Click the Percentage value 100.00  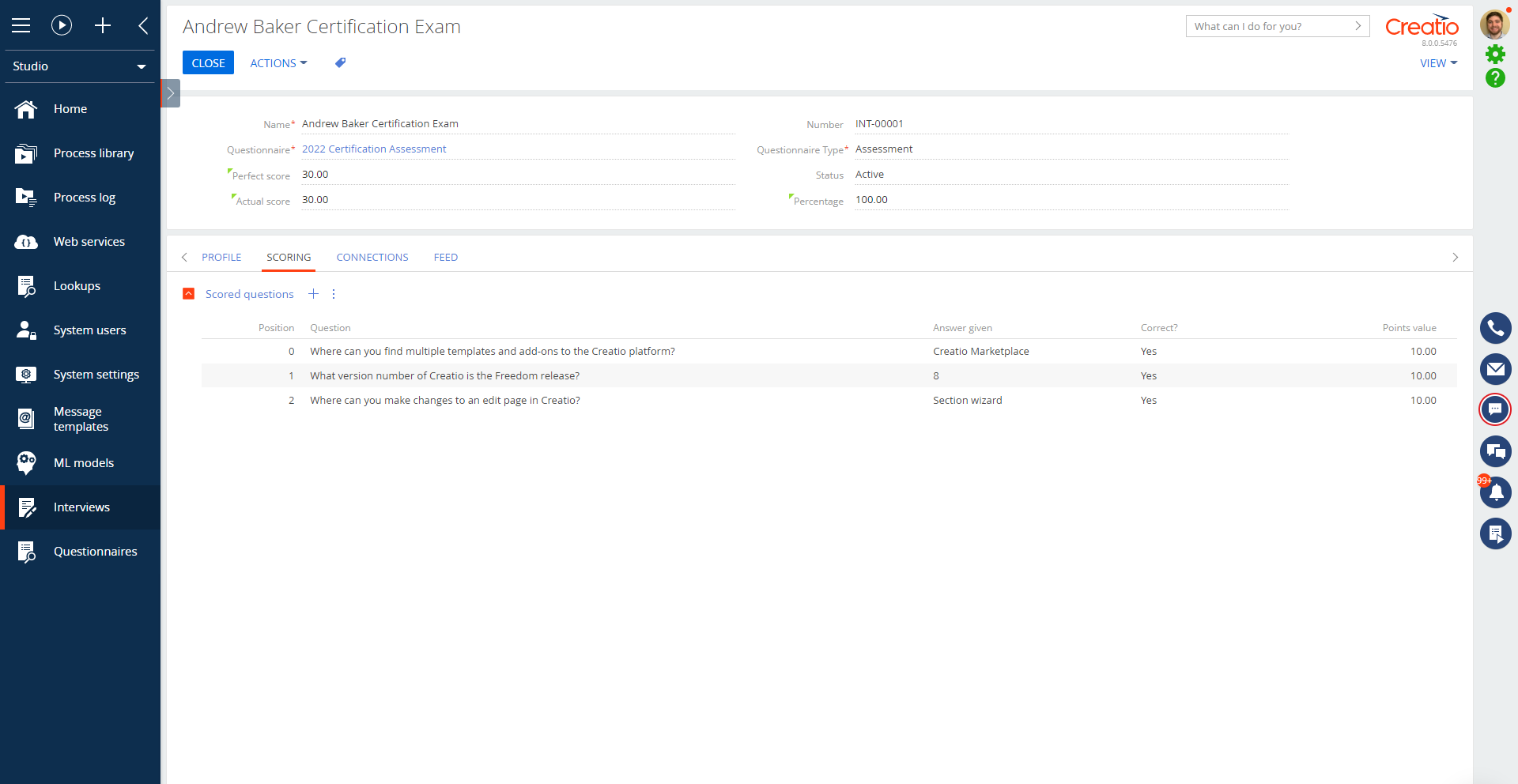[x=871, y=200]
